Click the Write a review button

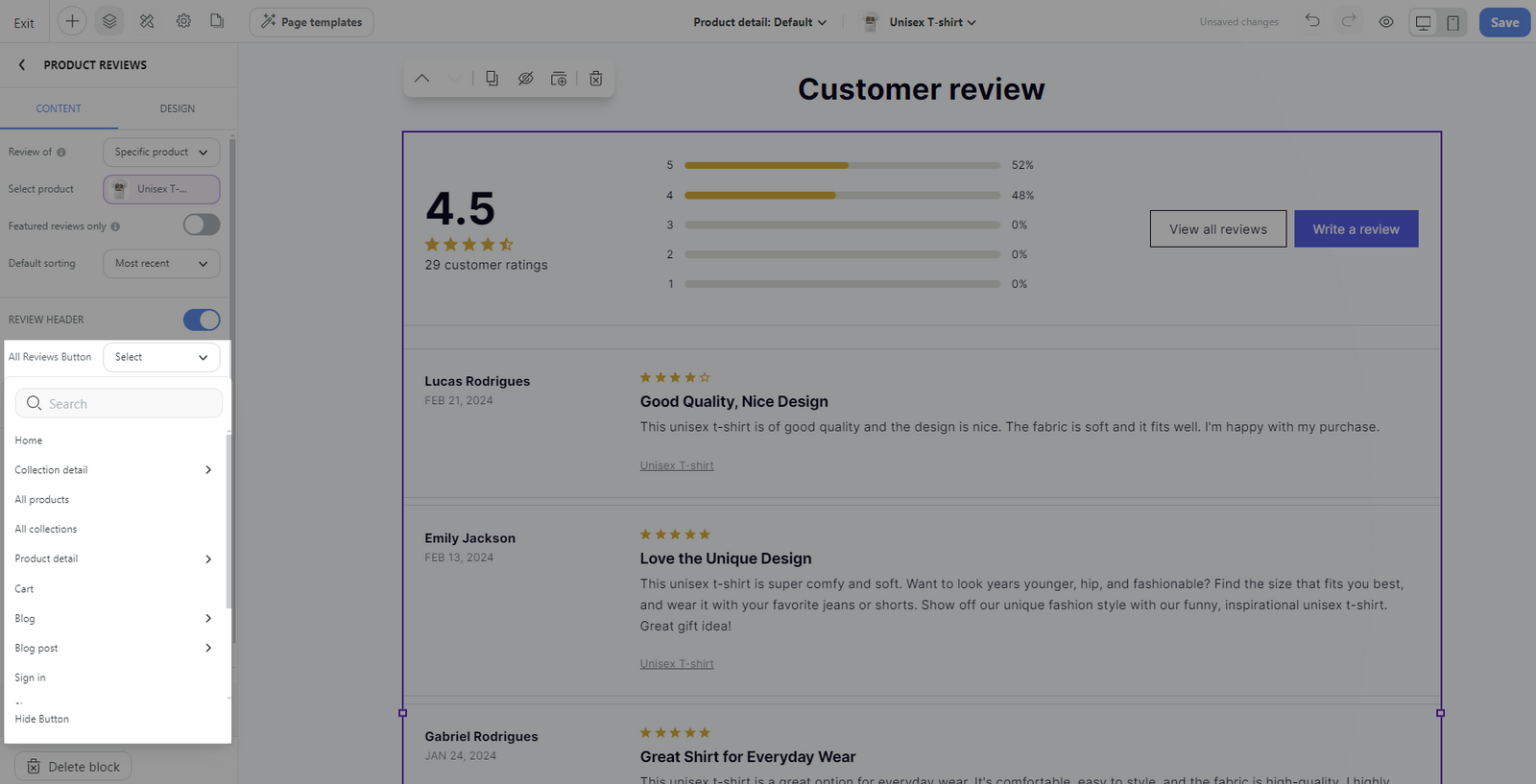[1356, 228]
